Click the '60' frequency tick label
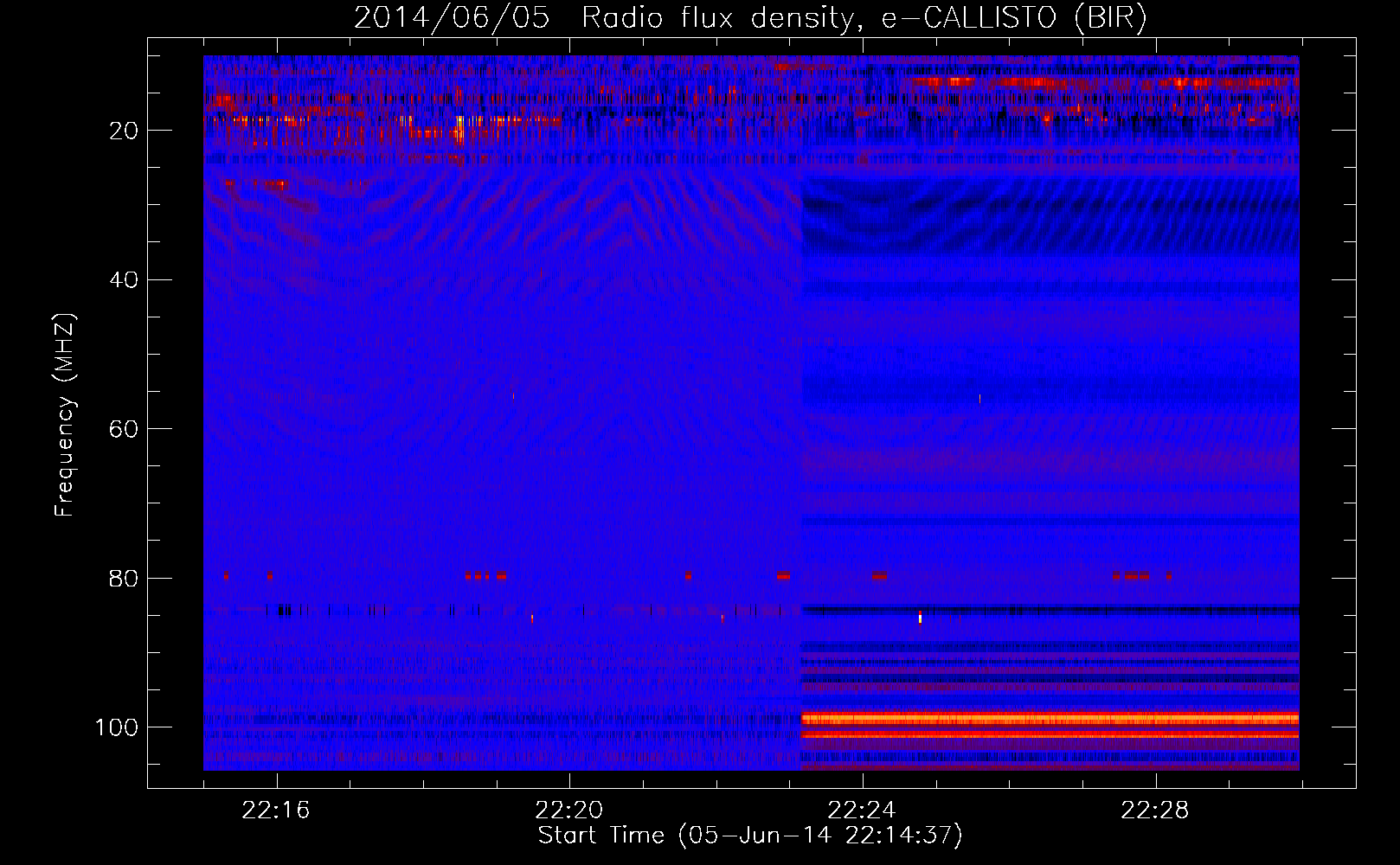Image resolution: width=1400 pixels, height=865 pixels. coord(125,430)
